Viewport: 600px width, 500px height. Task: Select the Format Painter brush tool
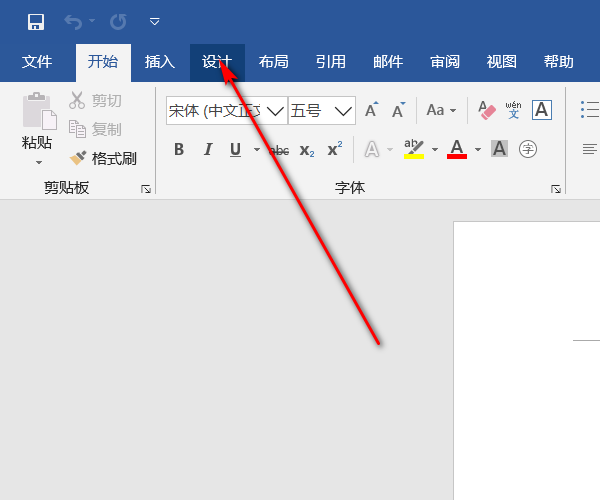click(102, 158)
